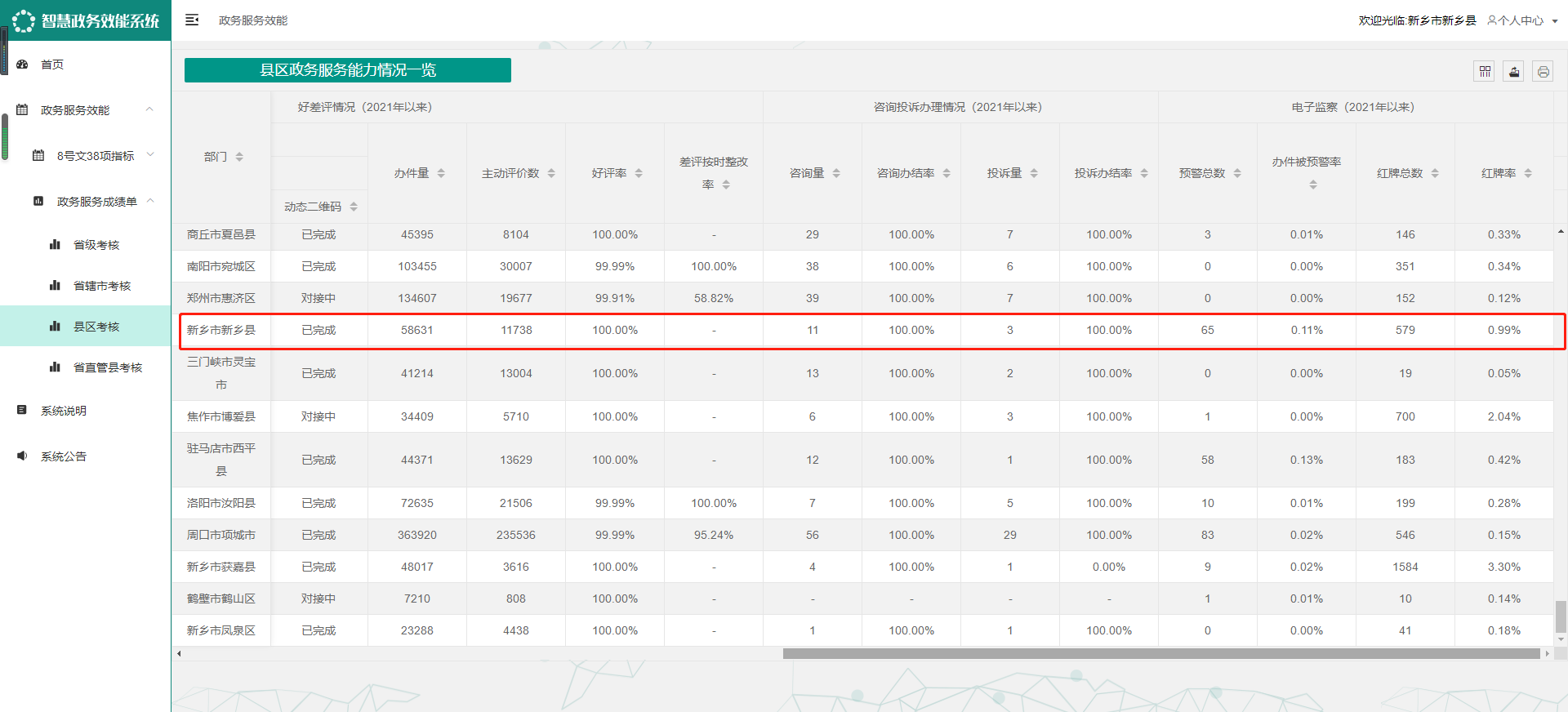
Task: Click the 首页 dashboard icon in sidebar
Action: coord(23,65)
